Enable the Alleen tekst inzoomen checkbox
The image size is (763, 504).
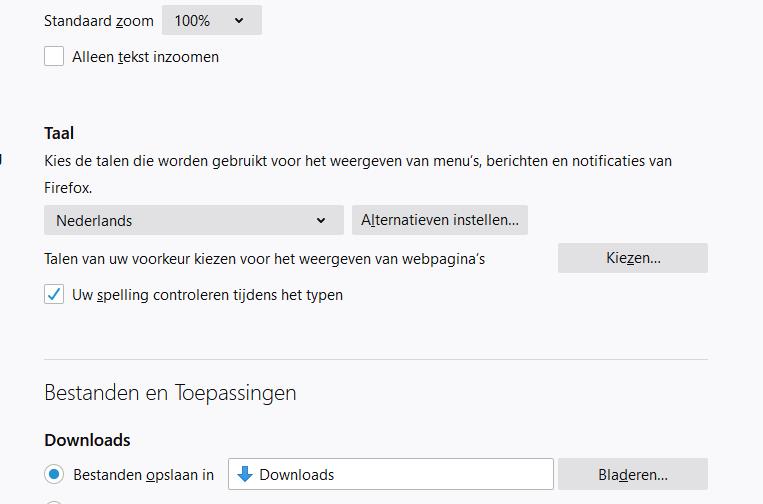click(x=54, y=57)
